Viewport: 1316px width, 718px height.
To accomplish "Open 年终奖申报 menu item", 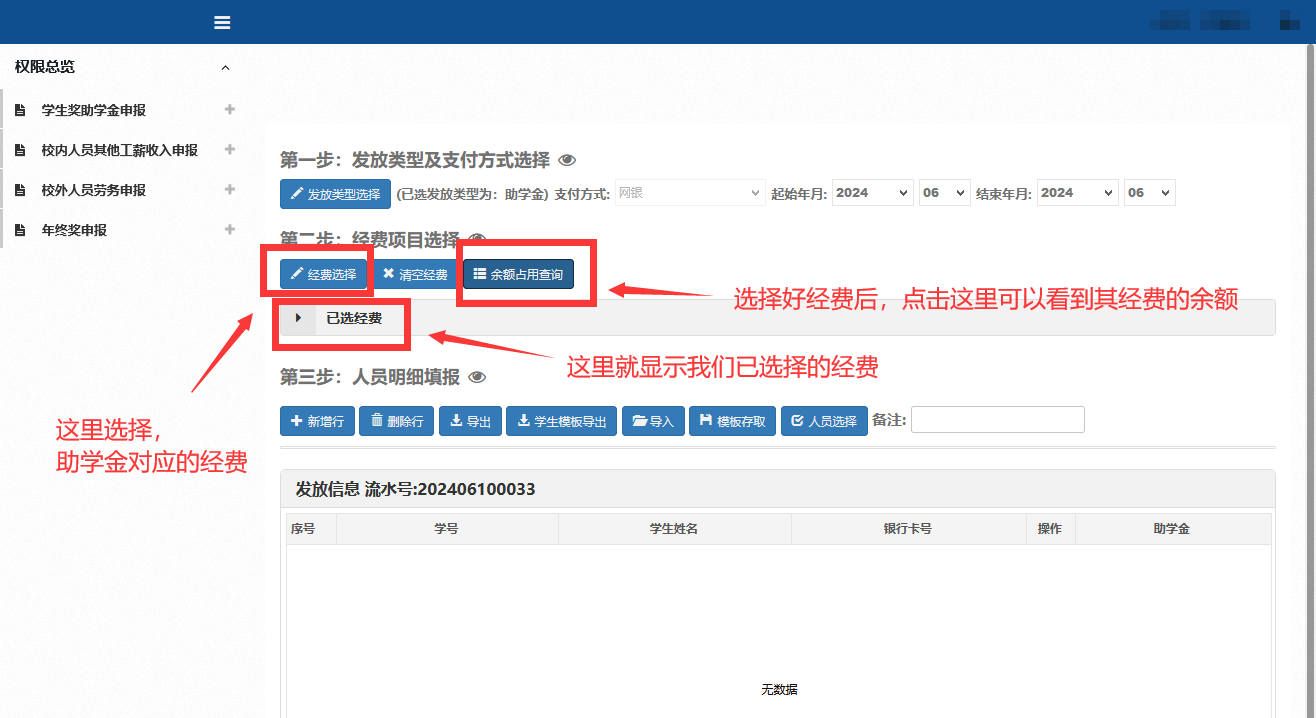I will [74, 230].
